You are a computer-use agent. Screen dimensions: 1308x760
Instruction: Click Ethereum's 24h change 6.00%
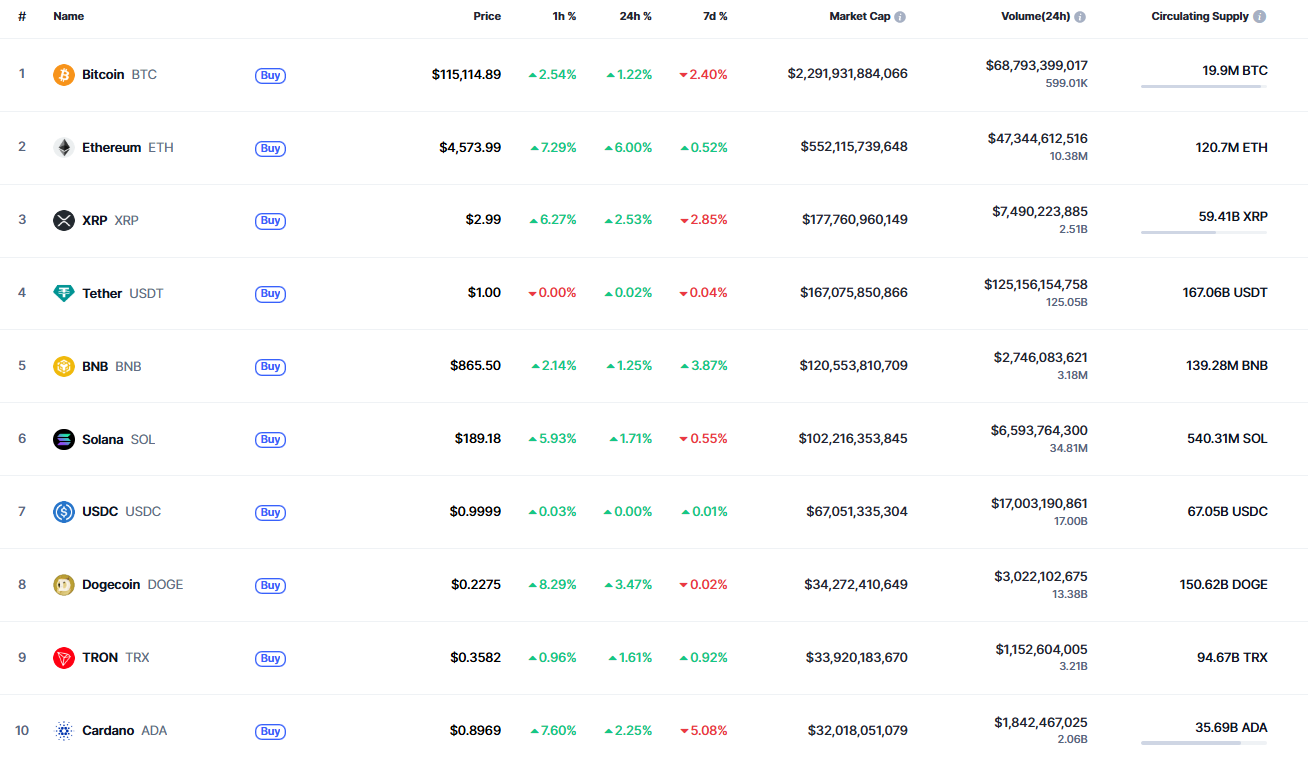tap(628, 148)
